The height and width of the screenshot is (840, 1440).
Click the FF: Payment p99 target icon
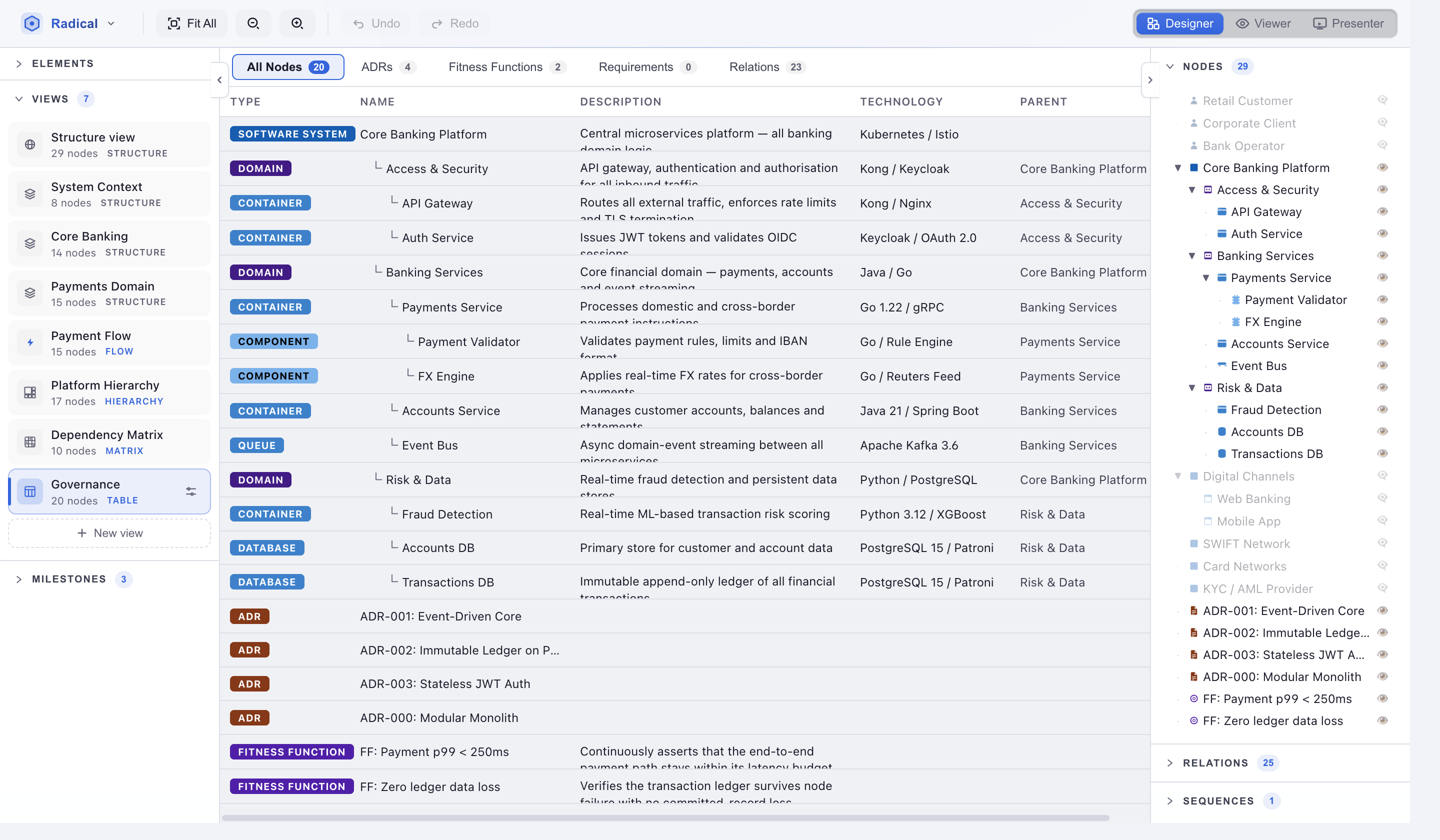(x=1193, y=699)
